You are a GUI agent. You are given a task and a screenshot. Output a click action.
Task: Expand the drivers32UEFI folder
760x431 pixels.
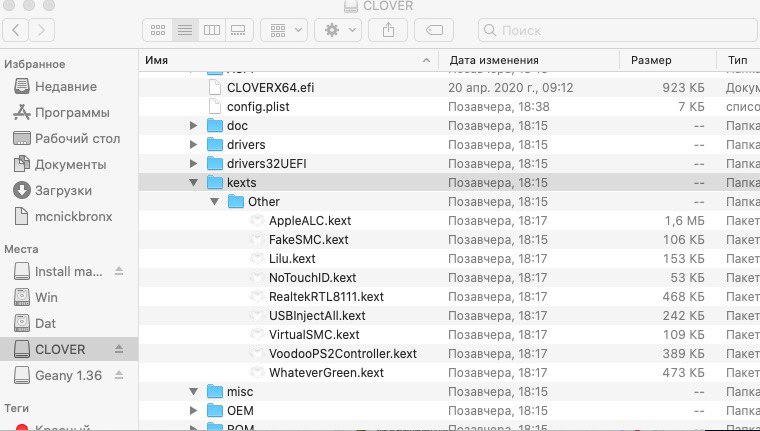[194, 164]
